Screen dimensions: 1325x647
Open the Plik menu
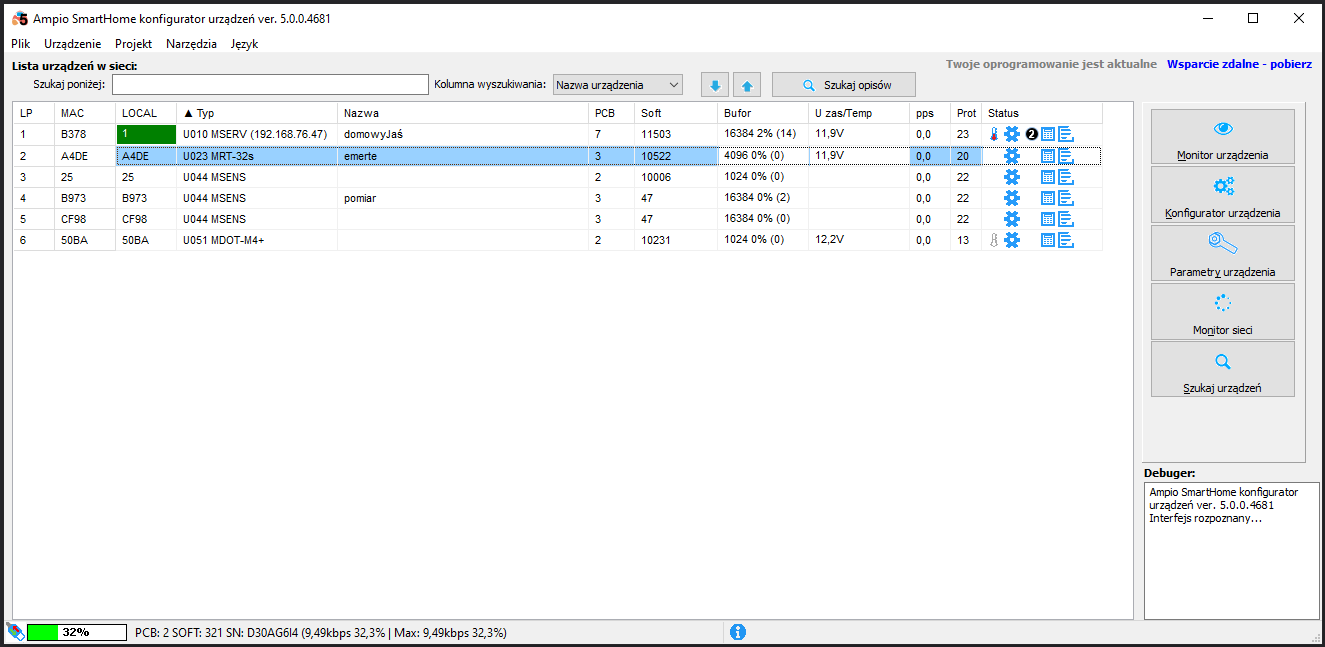point(21,44)
